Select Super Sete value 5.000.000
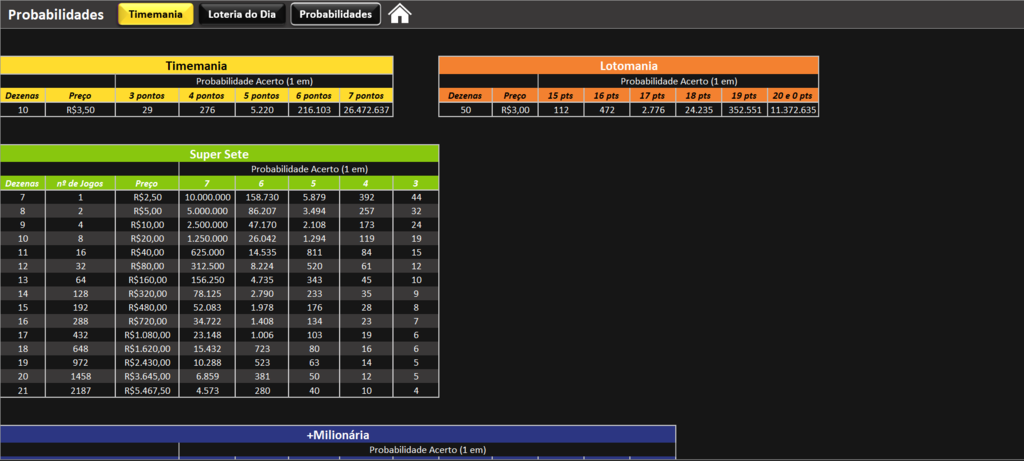 coord(207,211)
